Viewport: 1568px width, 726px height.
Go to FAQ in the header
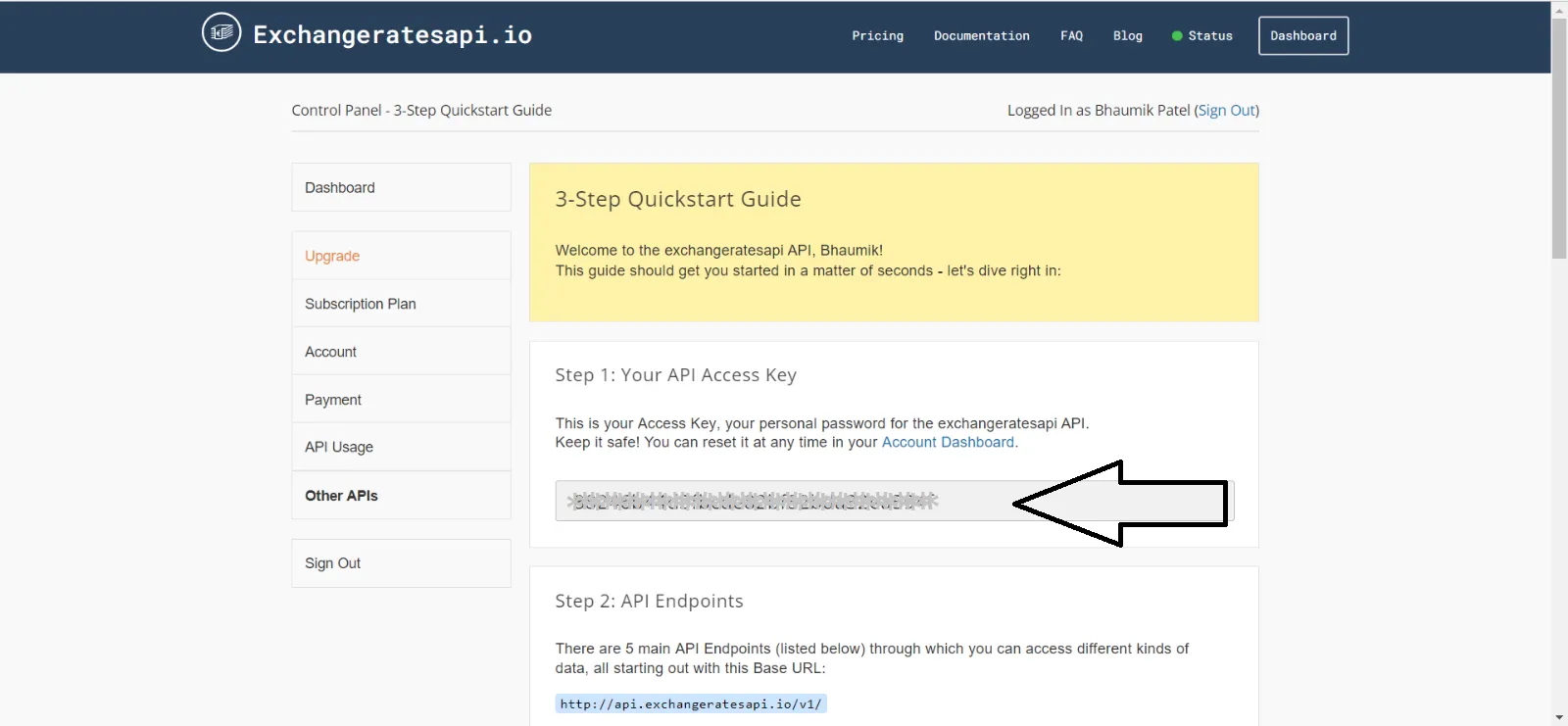coord(1072,36)
